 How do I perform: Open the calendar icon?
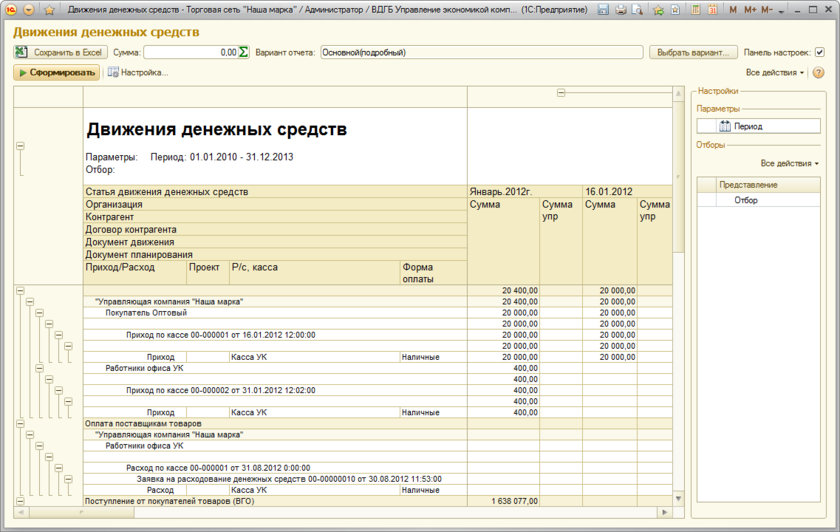pos(710,10)
